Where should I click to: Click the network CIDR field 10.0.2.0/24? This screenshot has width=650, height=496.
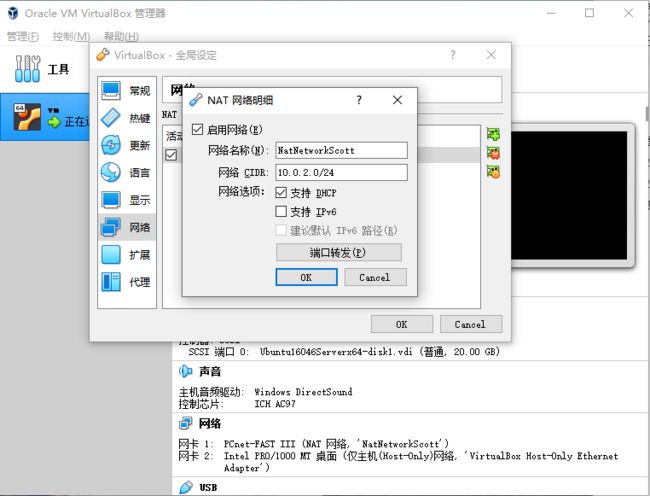pos(342,172)
